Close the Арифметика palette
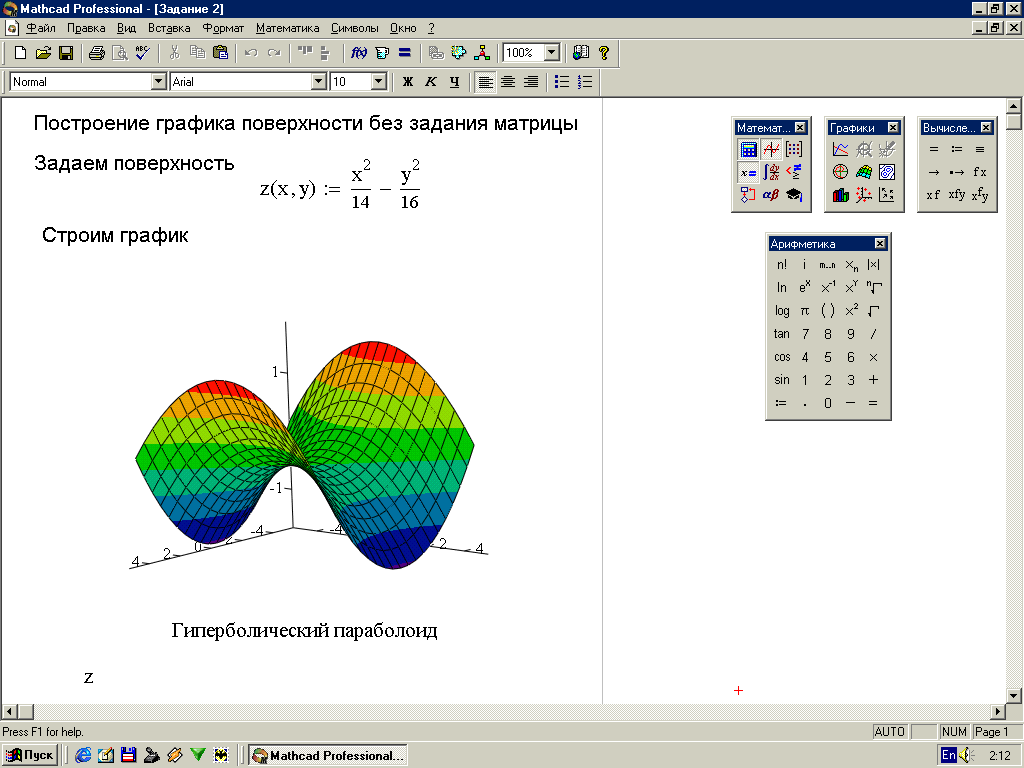This screenshot has height=768, width=1024. tap(880, 244)
